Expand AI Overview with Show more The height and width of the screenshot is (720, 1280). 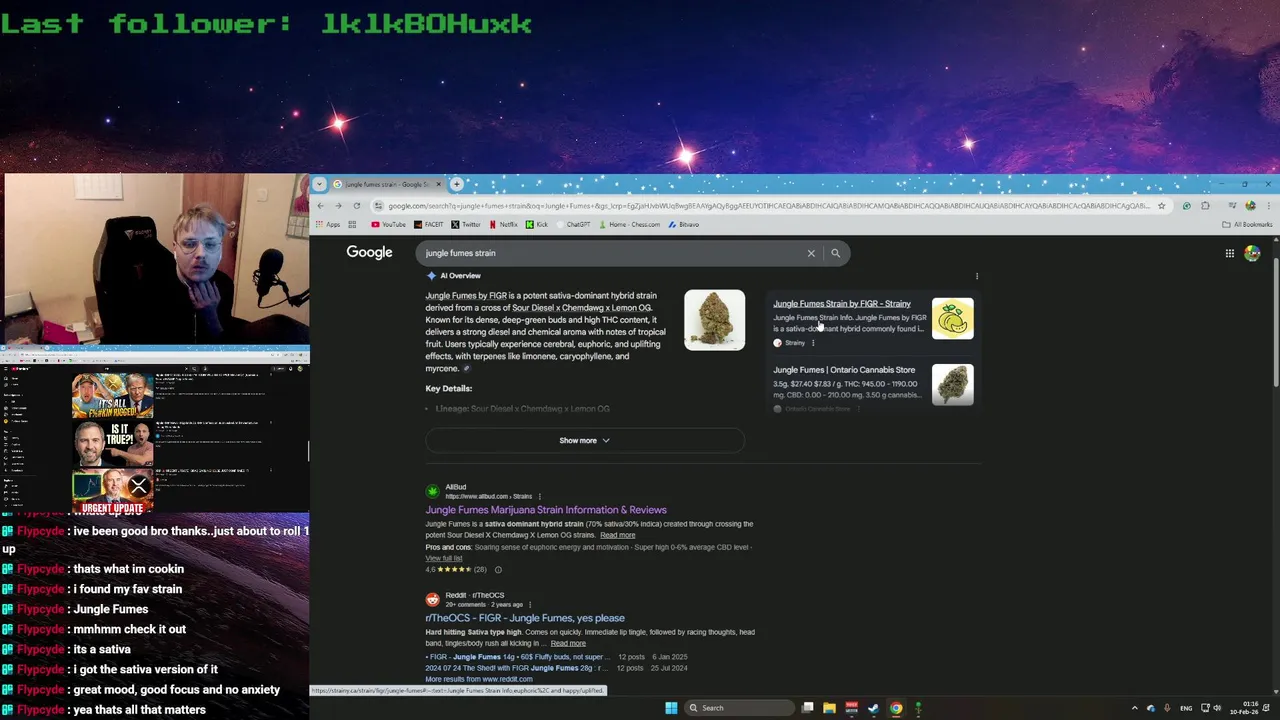coord(585,440)
